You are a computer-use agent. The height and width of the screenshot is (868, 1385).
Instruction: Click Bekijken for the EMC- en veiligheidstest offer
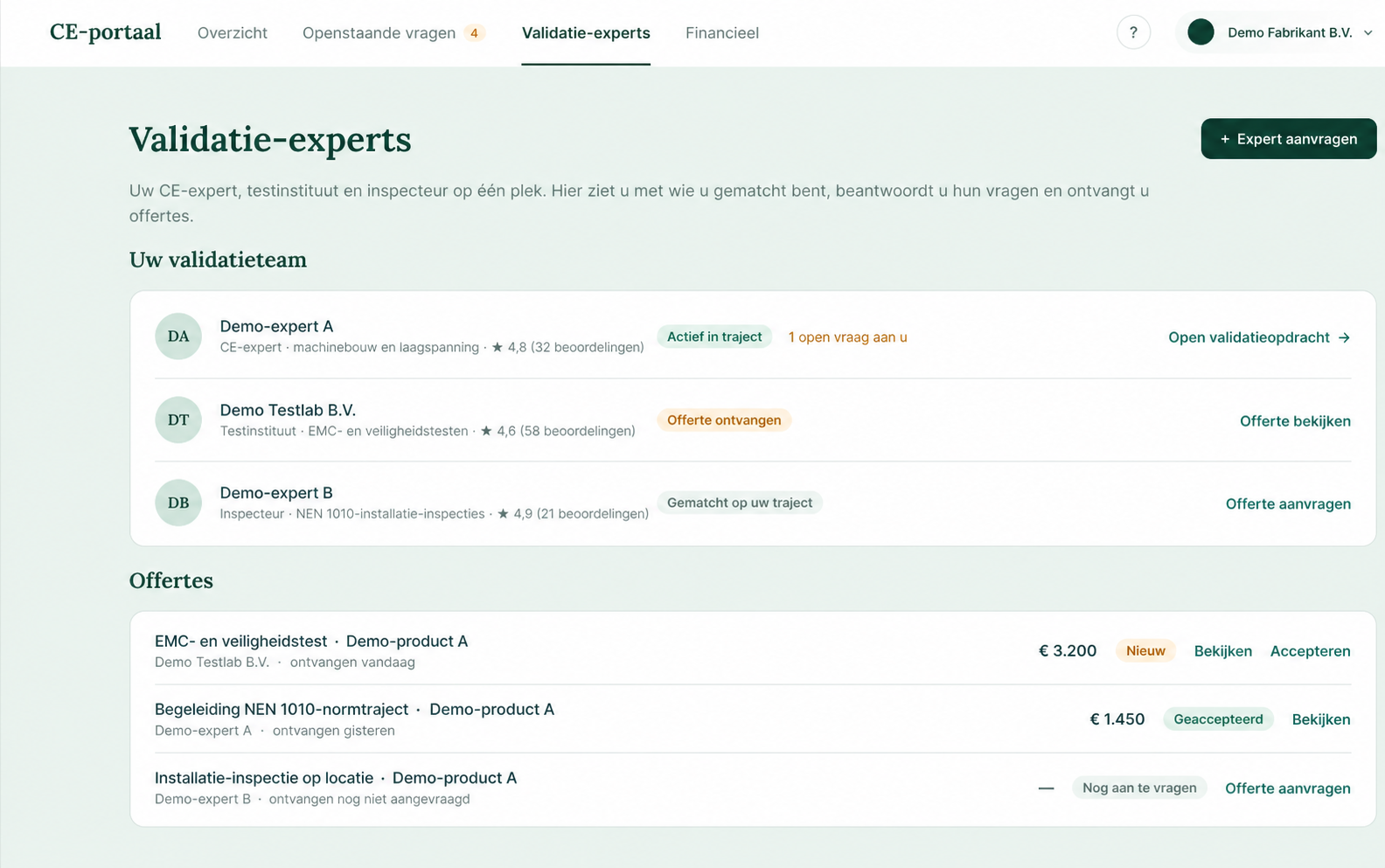(x=1223, y=651)
